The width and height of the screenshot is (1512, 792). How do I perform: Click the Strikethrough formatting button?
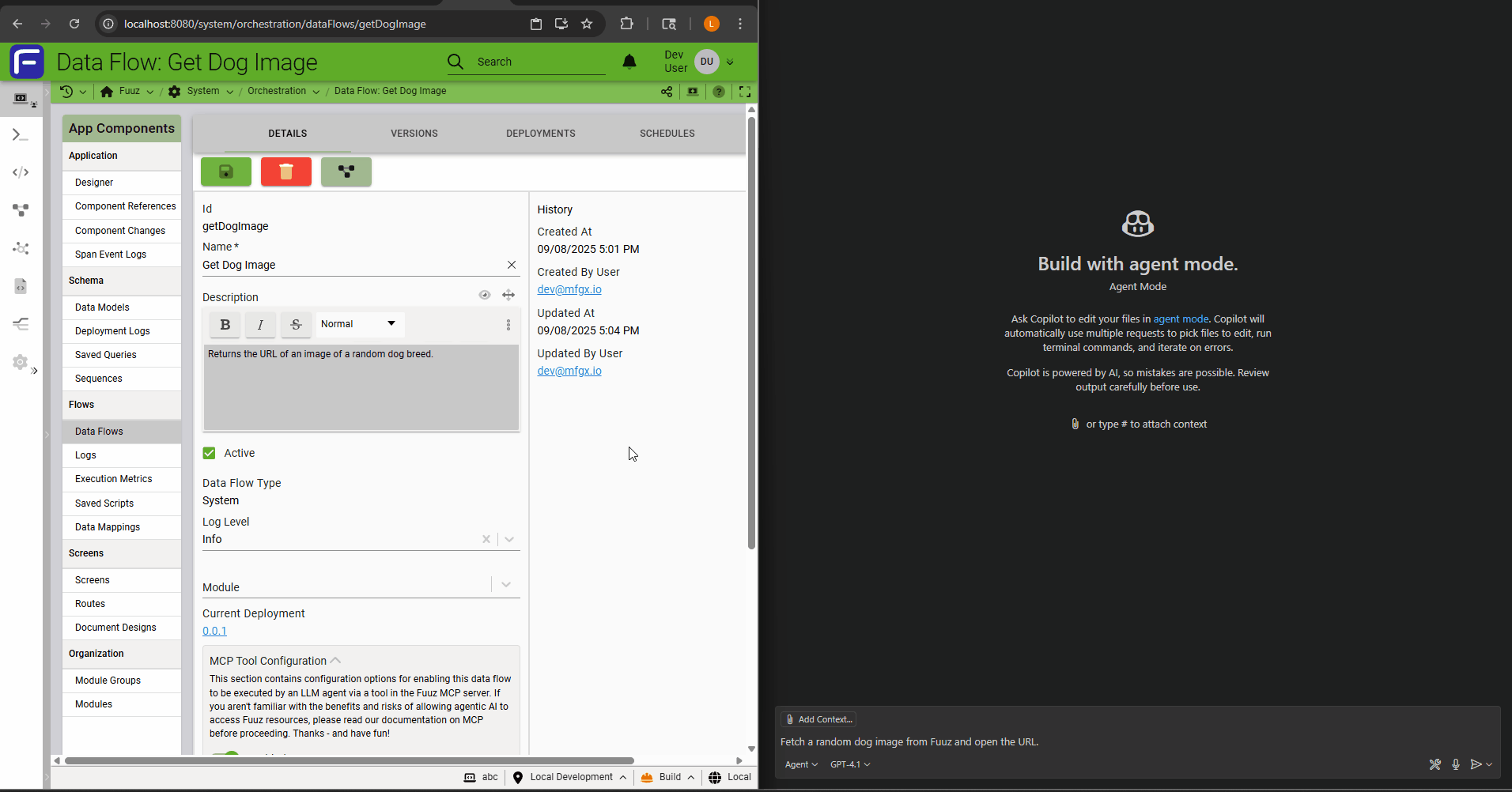[x=296, y=324]
